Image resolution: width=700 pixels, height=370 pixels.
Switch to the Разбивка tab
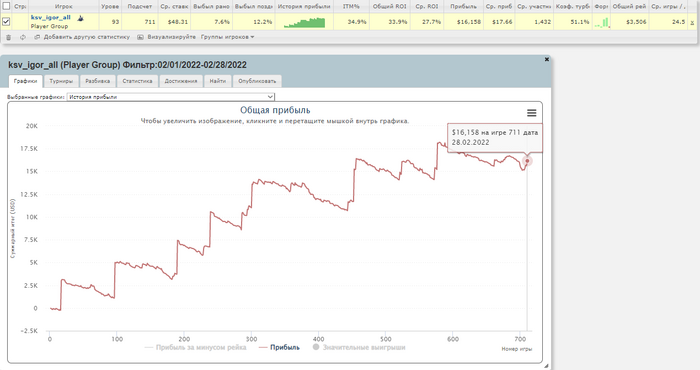click(x=97, y=81)
